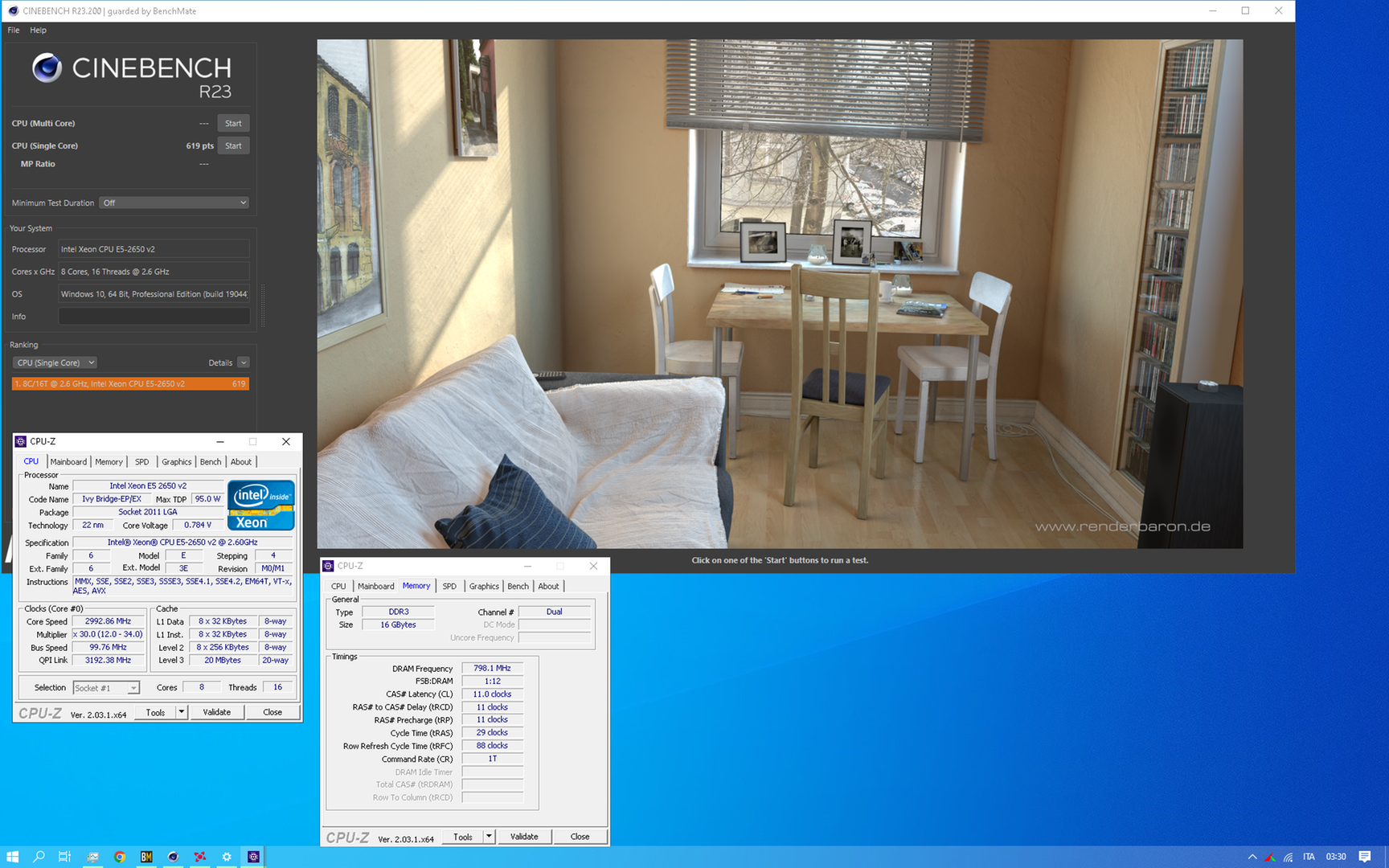This screenshot has height=868, width=1389.
Task: Switch to Mainboard tab in CPU-Z CPU window
Action: click(x=68, y=462)
